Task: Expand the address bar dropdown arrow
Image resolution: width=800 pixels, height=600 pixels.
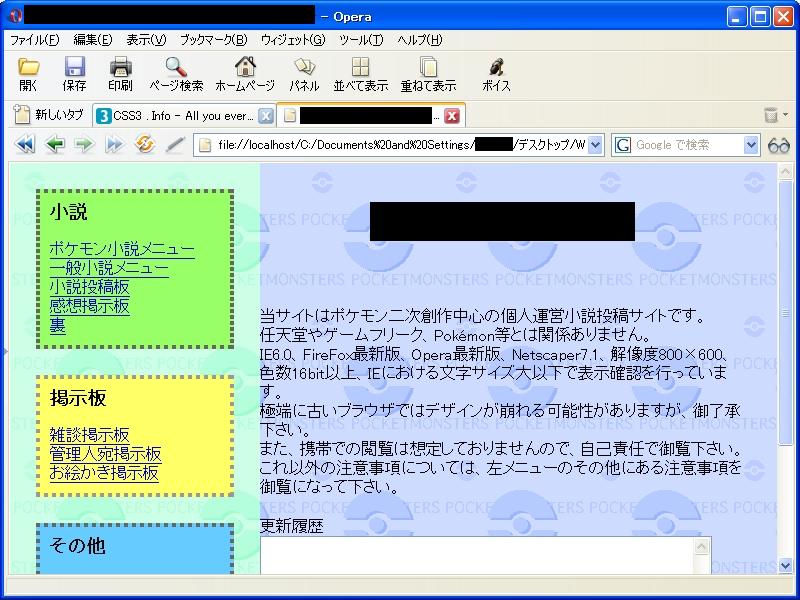Action: click(595, 145)
